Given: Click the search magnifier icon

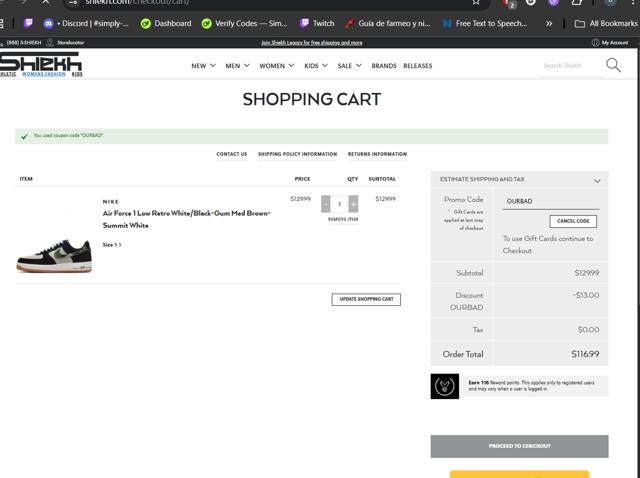Looking at the screenshot, I should [613, 65].
